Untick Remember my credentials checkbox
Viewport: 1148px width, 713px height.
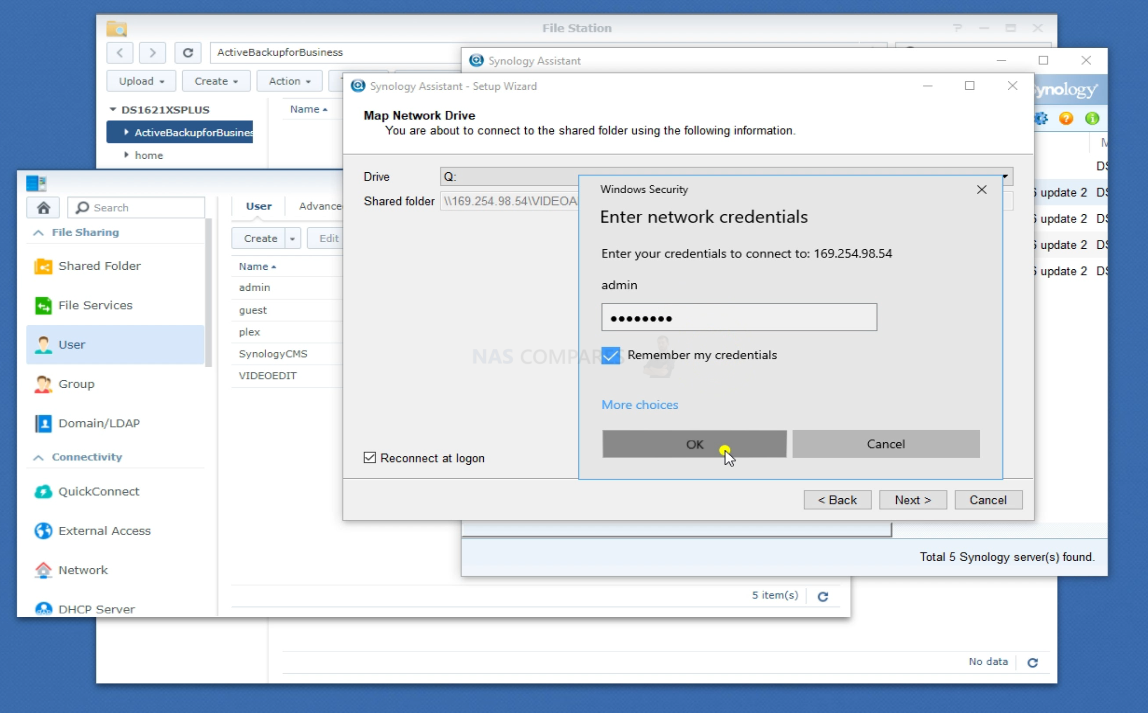coord(611,356)
